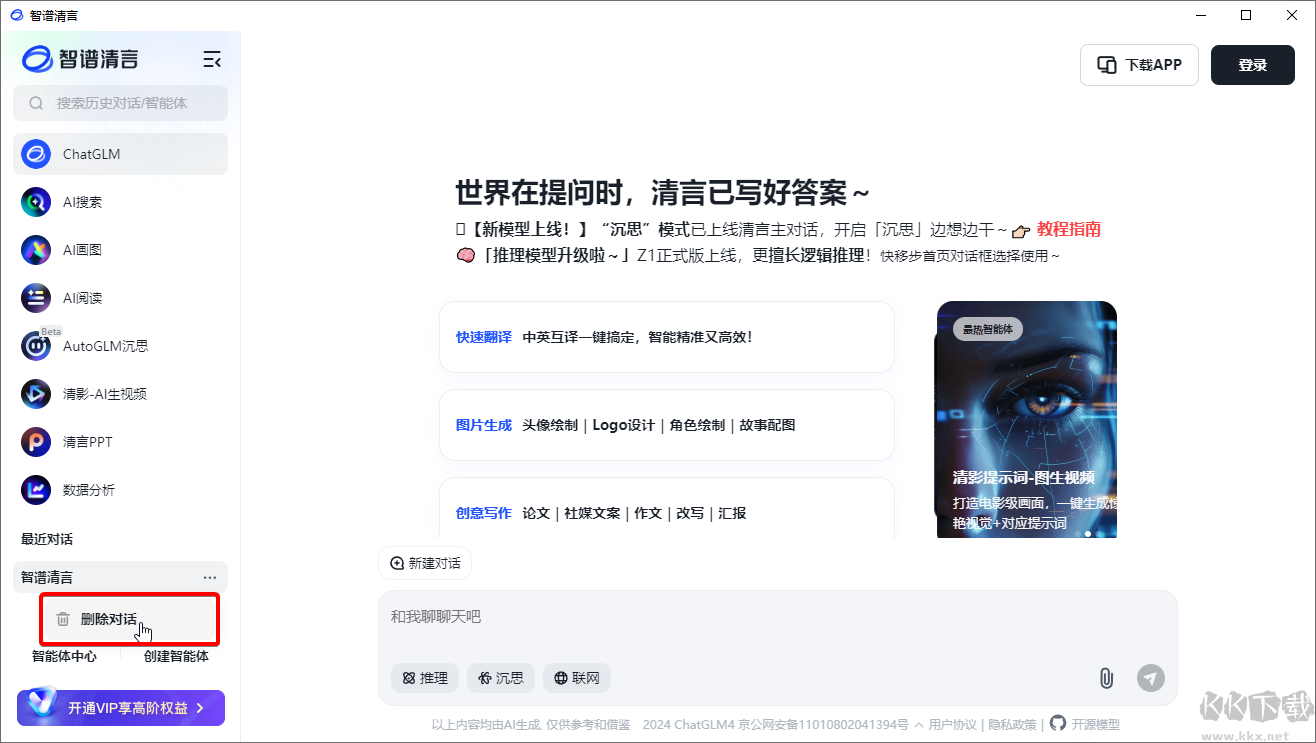Toggle 沉思 mode on
1316x743 pixels.
point(500,677)
